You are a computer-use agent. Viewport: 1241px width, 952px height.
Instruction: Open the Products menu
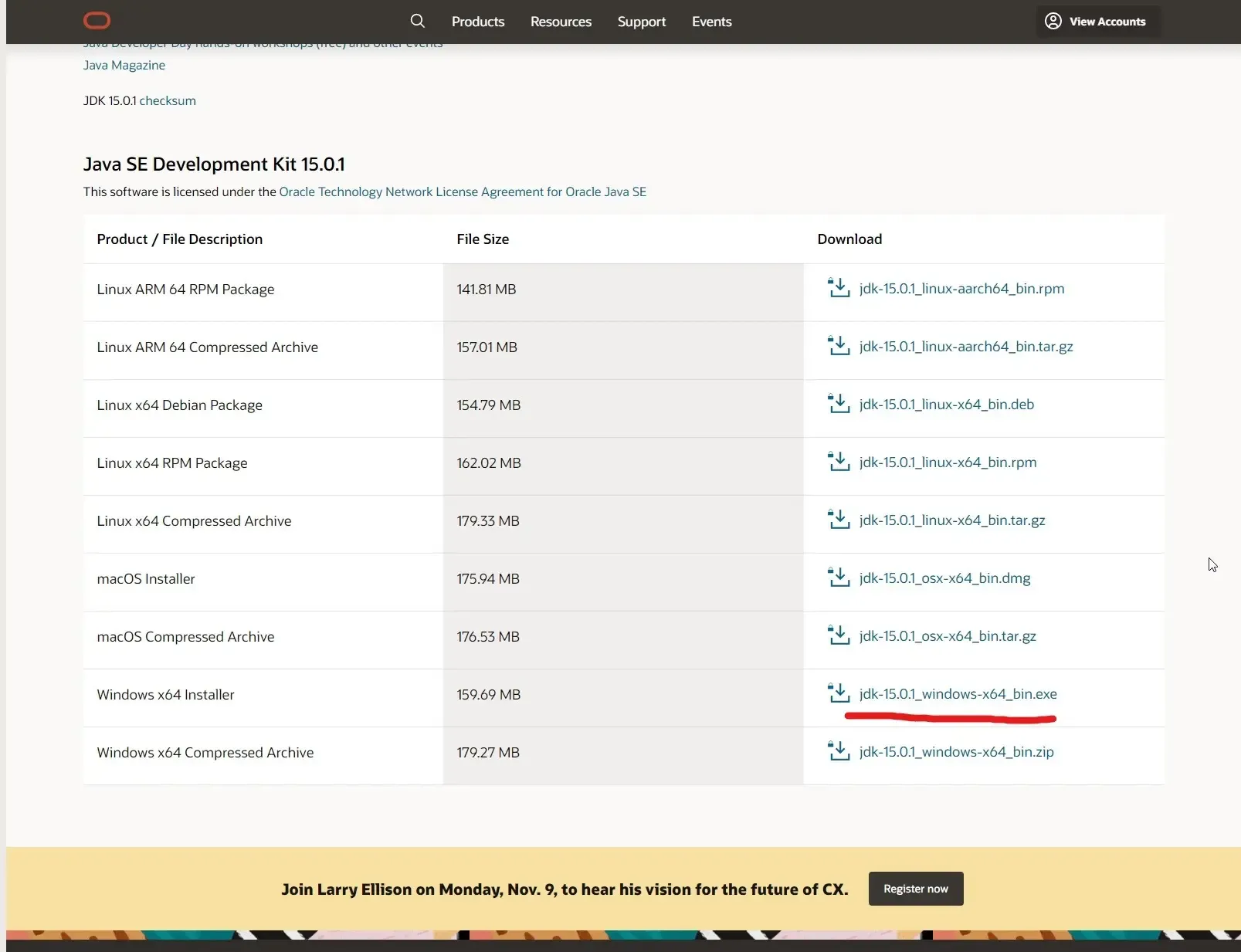(477, 22)
